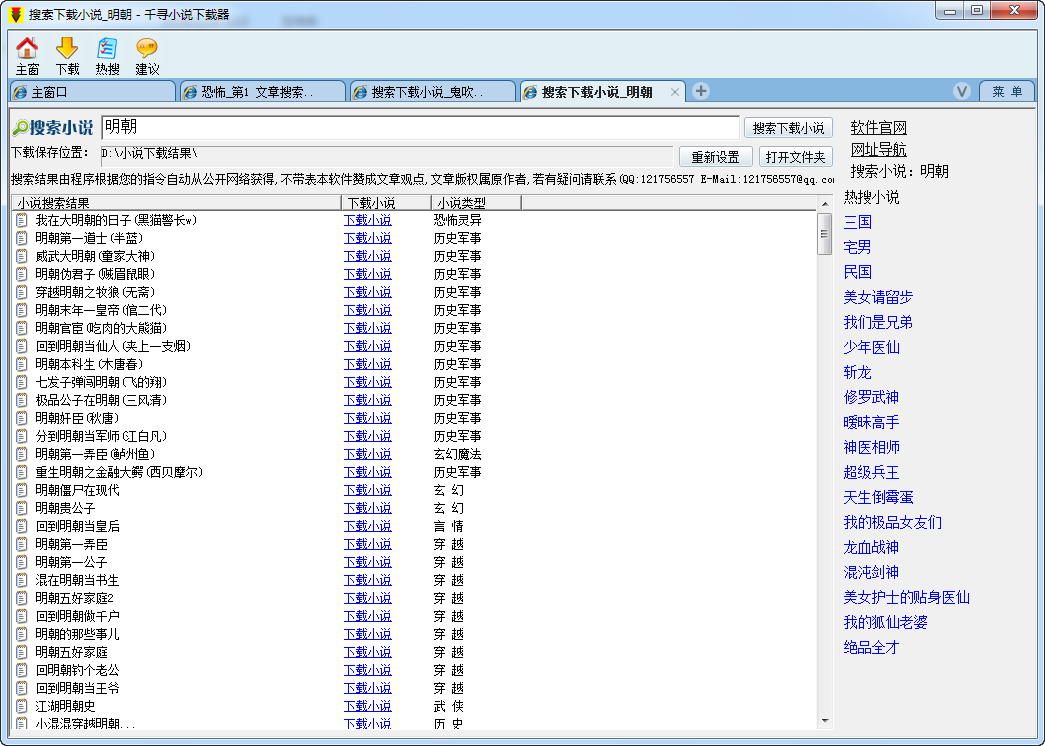Image resolution: width=1045 pixels, height=746 pixels.
Task: Close the 搜索下载小说_明朝 tab
Action: [x=676, y=90]
